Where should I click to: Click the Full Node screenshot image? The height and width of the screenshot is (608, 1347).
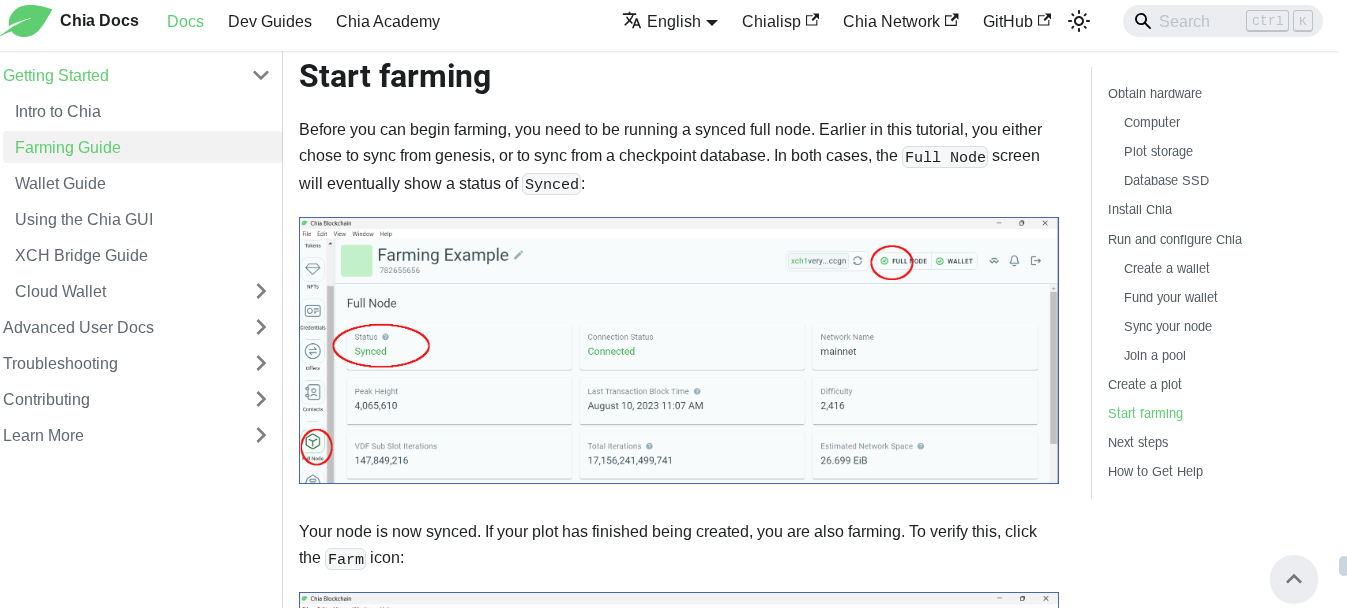click(679, 350)
